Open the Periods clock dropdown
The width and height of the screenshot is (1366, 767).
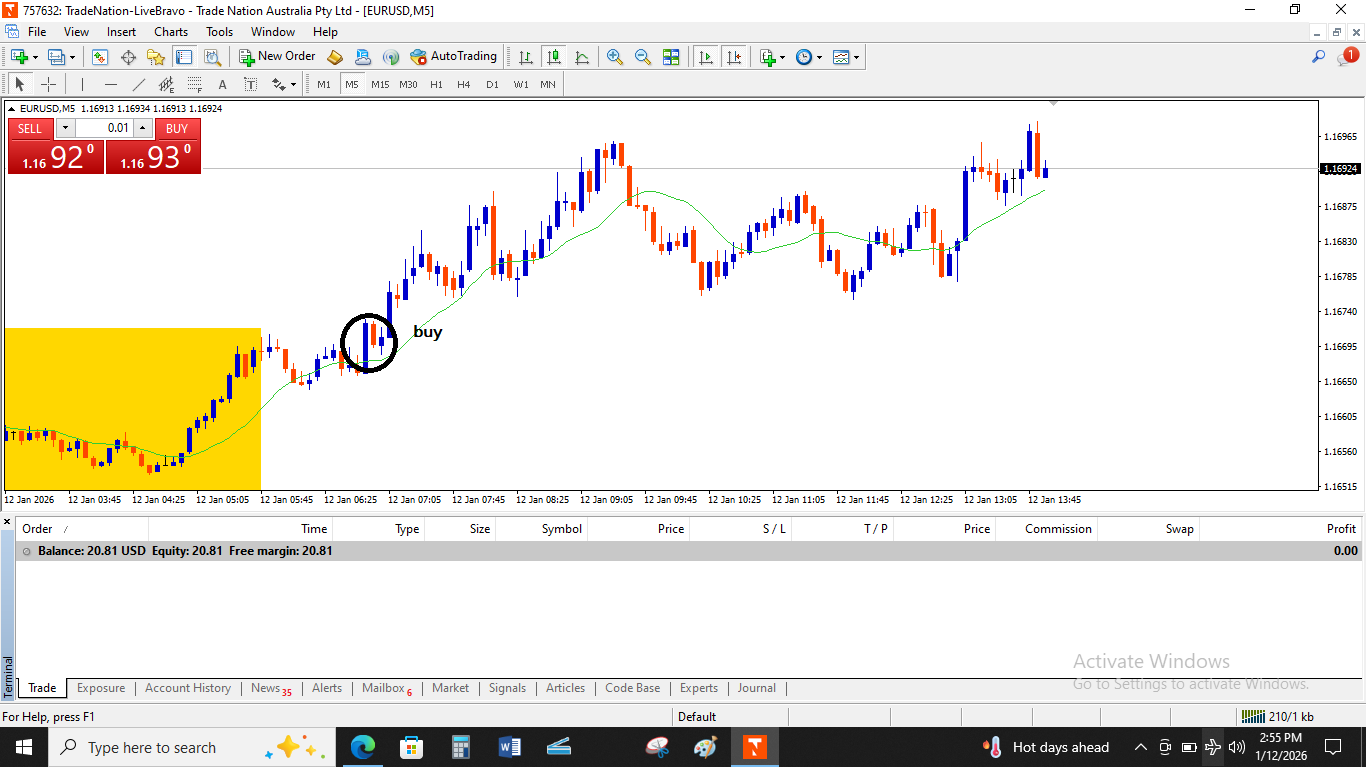(808, 57)
